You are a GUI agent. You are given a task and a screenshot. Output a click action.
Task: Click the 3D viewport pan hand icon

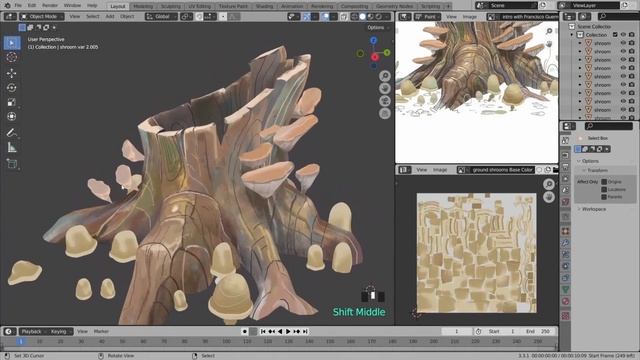pos(384,89)
